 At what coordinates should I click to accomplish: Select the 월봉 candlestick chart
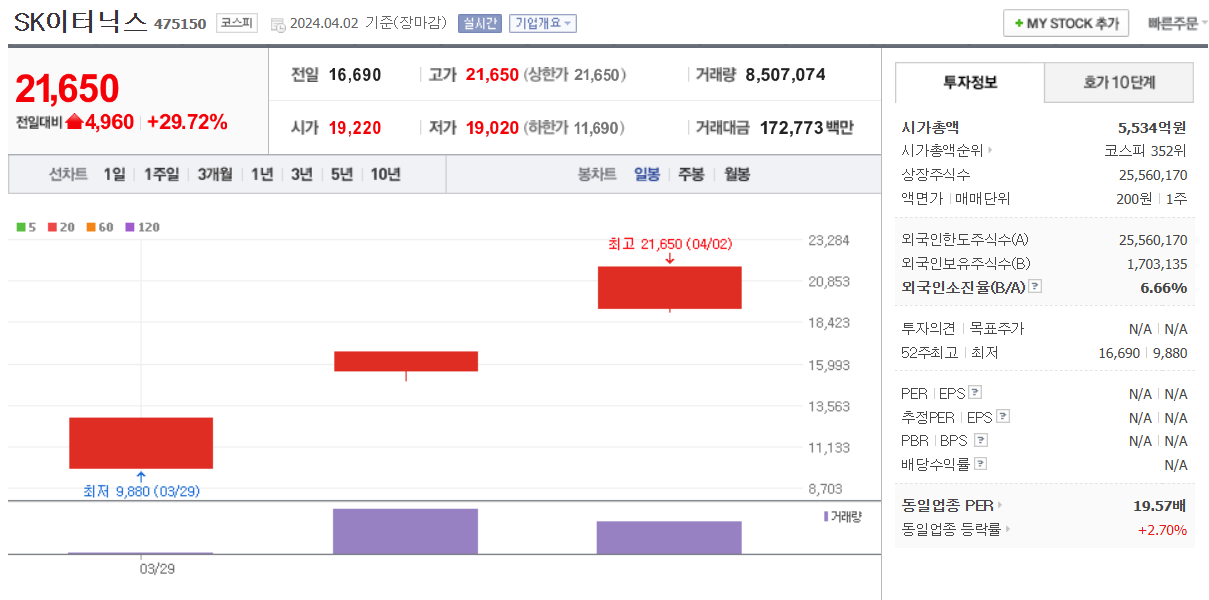point(737,174)
